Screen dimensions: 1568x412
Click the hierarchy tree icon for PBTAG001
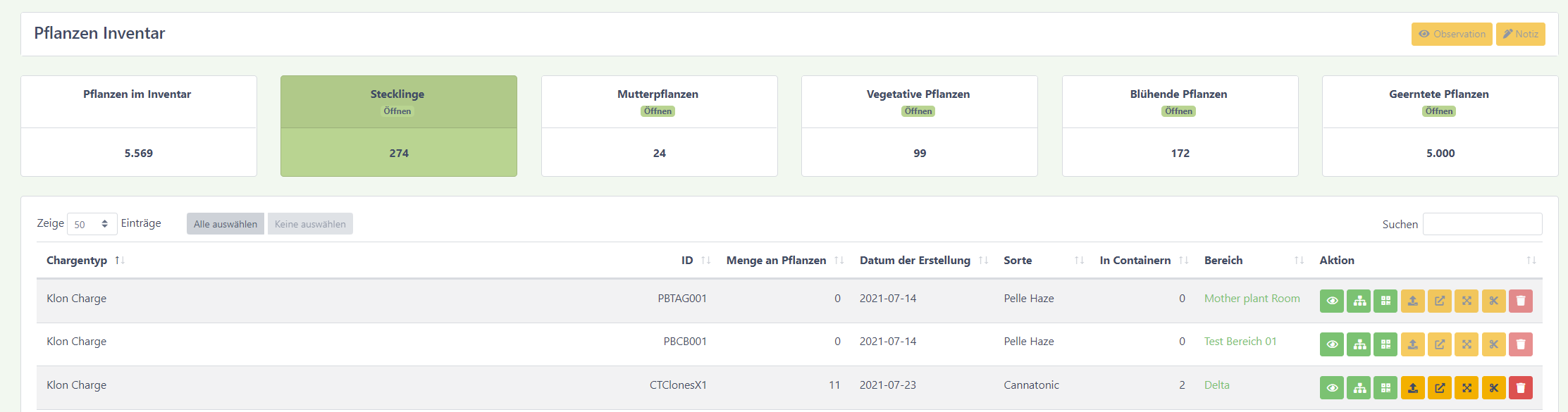(1359, 301)
